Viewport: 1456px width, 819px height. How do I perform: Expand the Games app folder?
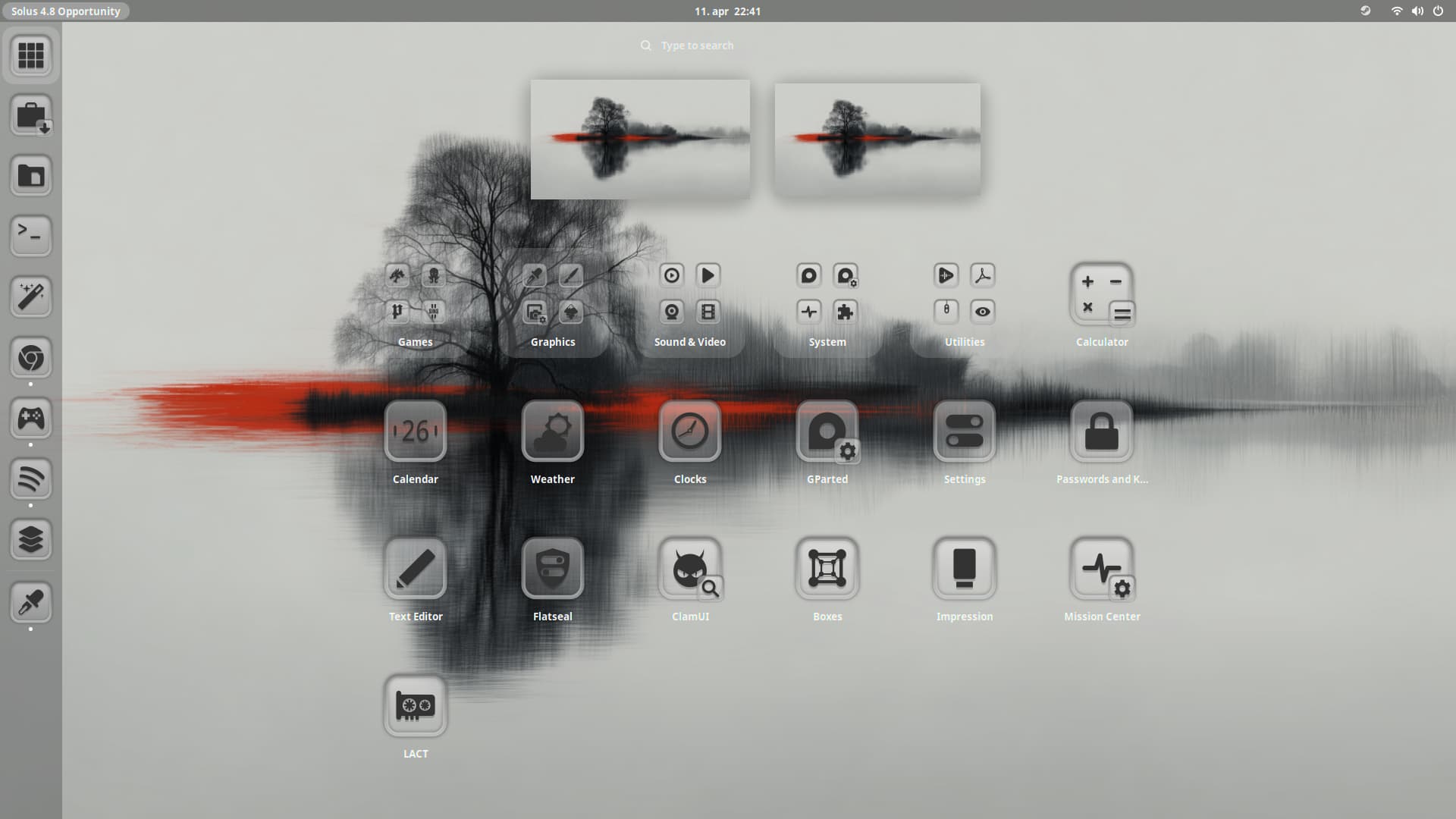[415, 295]
